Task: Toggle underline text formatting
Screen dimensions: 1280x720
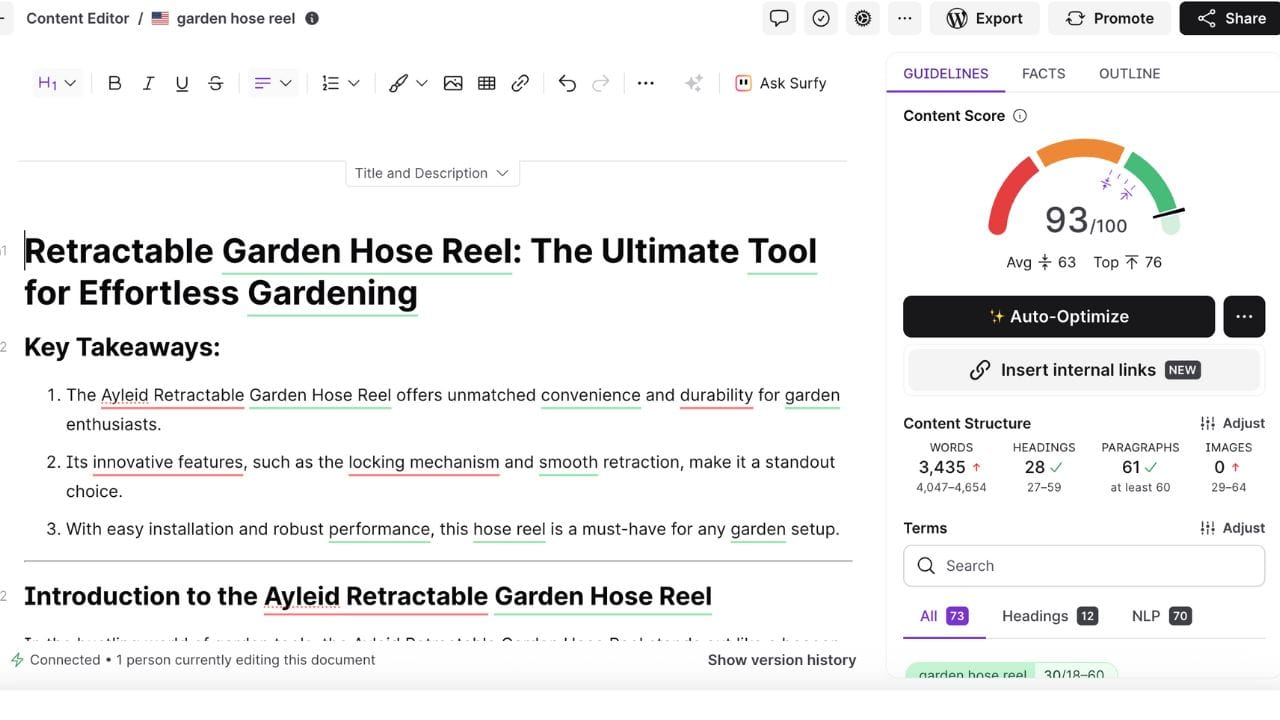Action: pyautogui.click(x=181, y=83)
